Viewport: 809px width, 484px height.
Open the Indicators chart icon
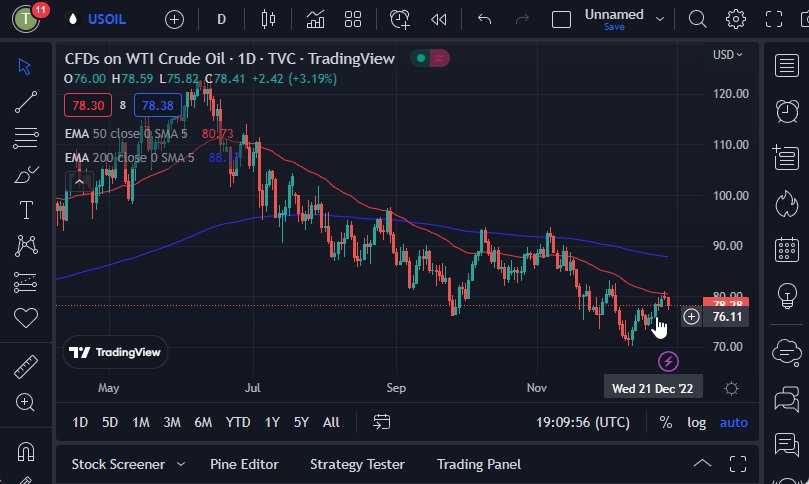tap(315, 19)
